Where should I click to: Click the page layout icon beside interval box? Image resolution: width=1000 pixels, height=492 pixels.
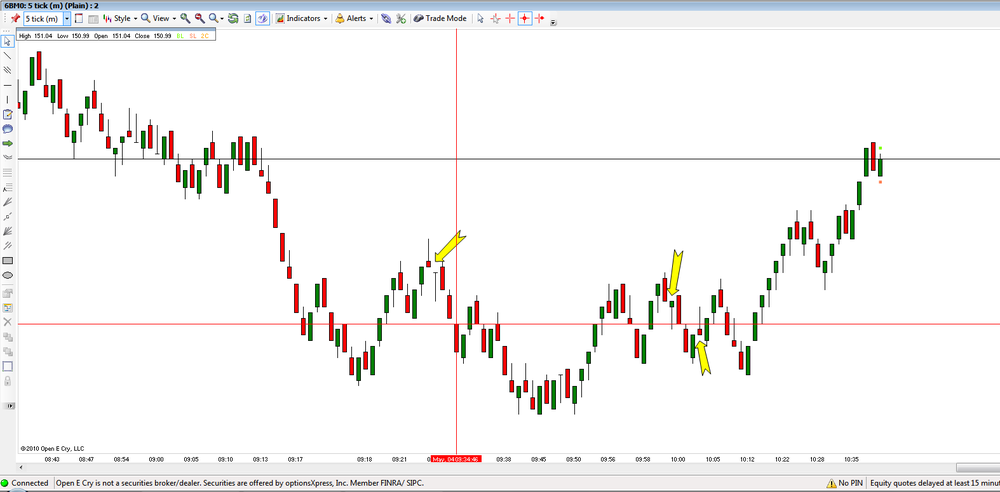point(79,19)
